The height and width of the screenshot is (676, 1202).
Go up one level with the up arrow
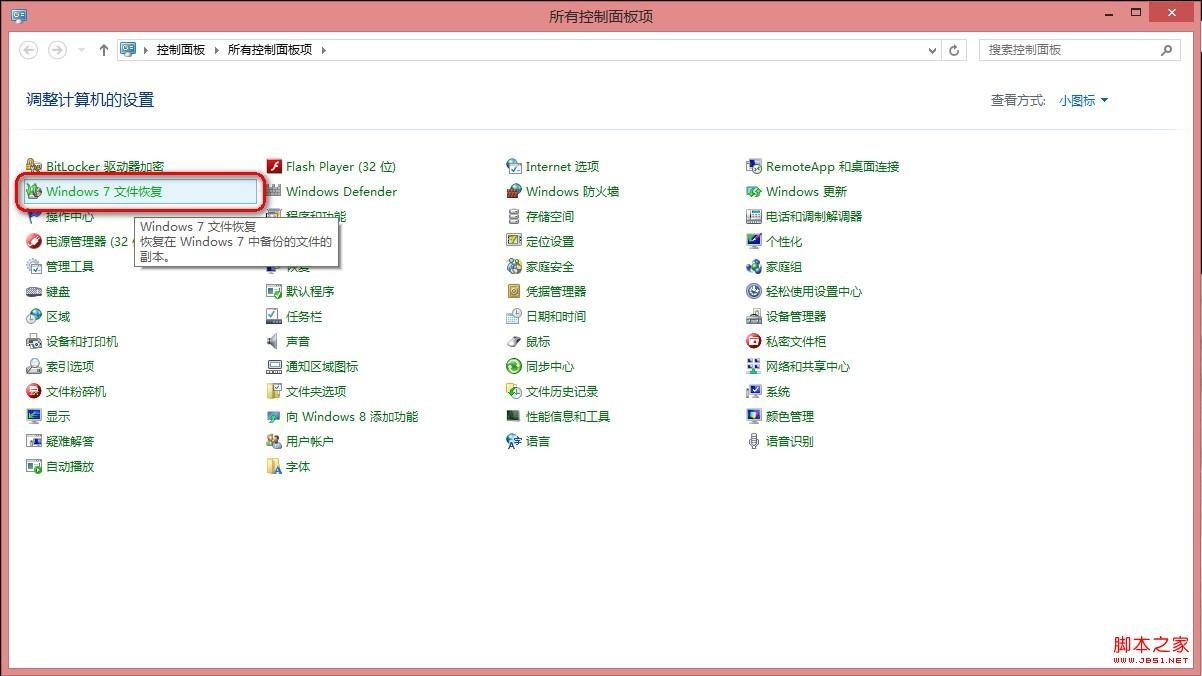point(103,50)
